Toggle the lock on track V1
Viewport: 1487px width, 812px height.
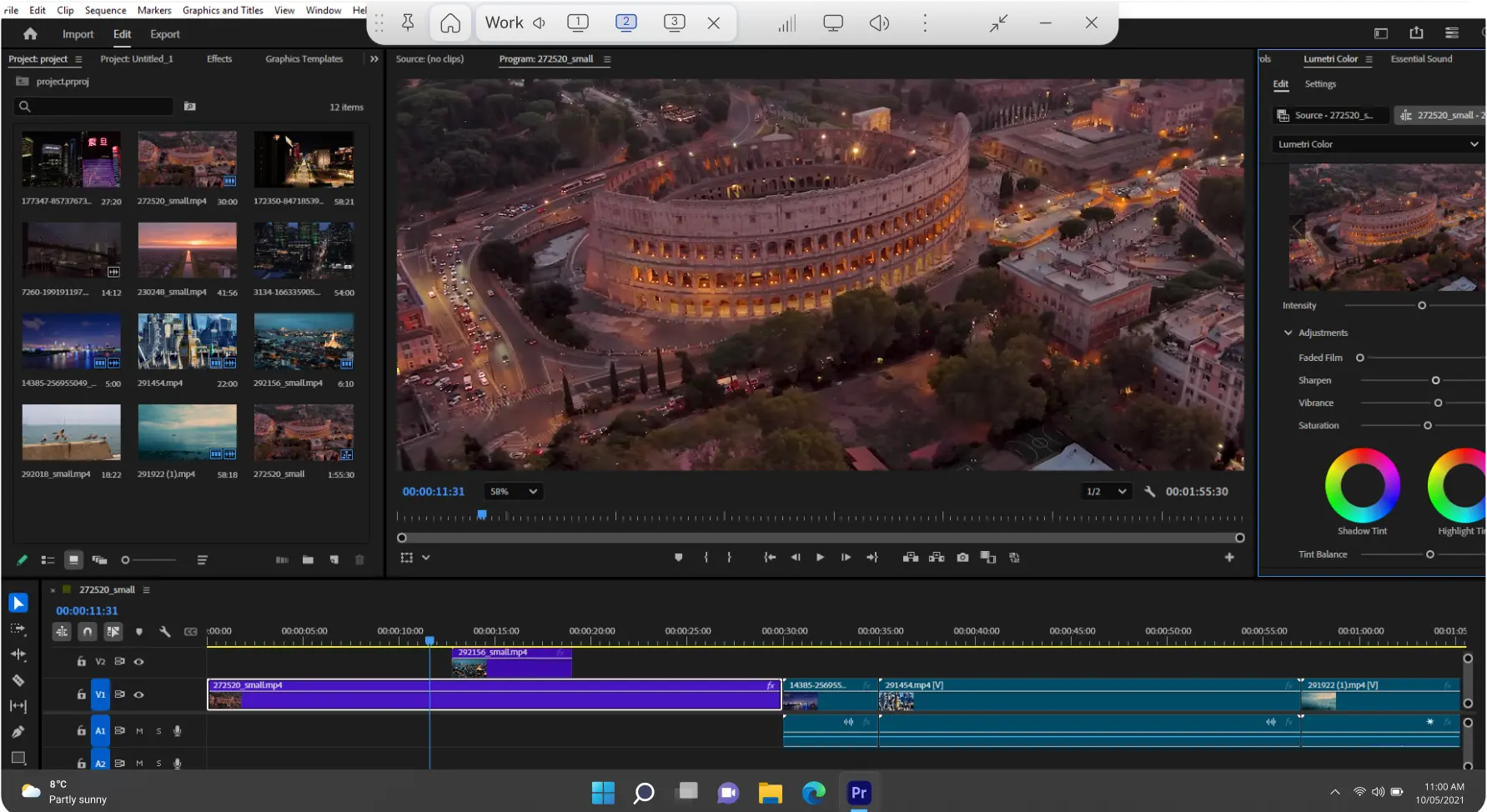pyautogui.click(x=81, y=694)
